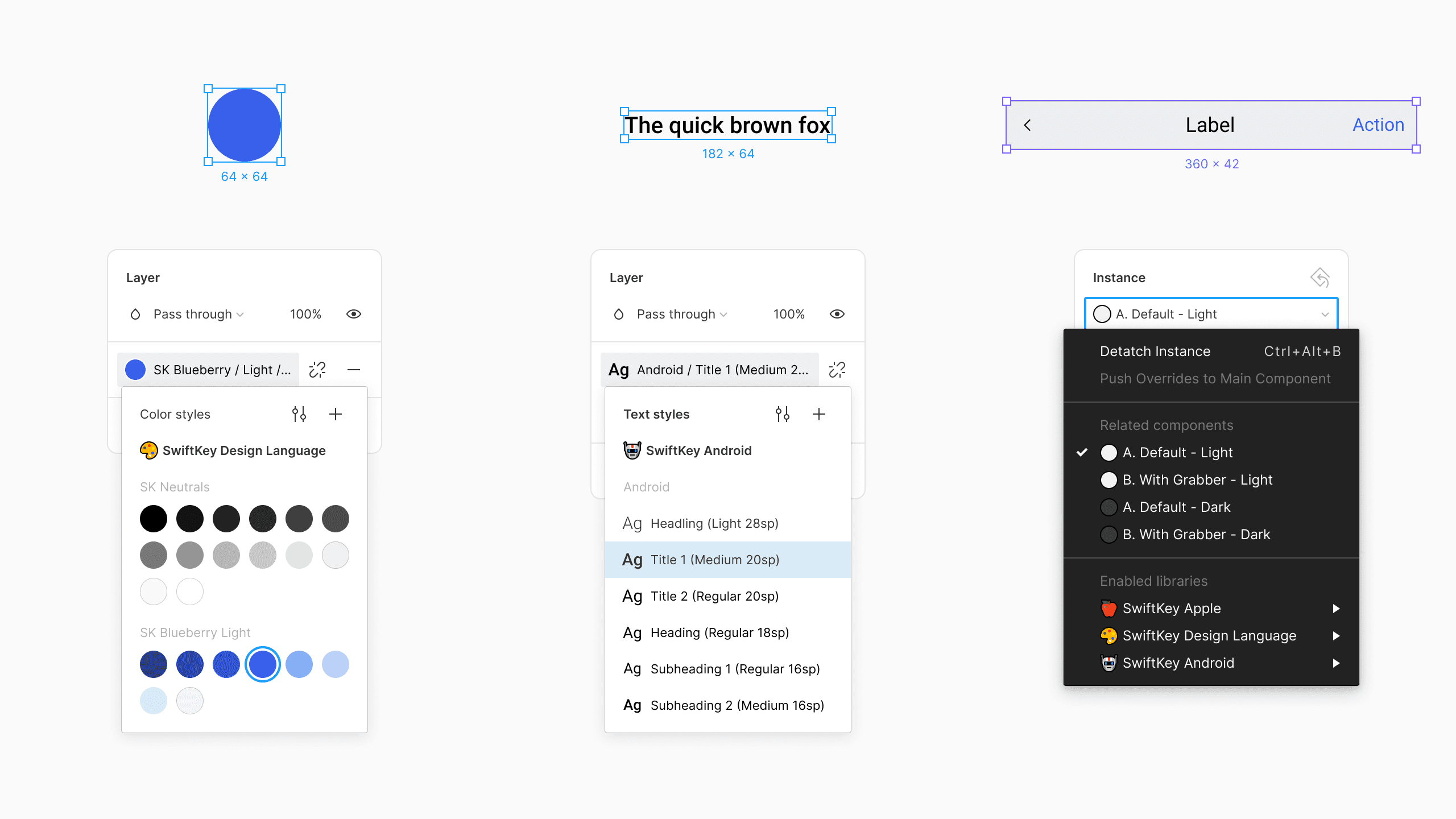Image resolution: width=1456 pixels, height=819 pixels.
Task: Click the add color style plus button
Action: click(336, 414)
